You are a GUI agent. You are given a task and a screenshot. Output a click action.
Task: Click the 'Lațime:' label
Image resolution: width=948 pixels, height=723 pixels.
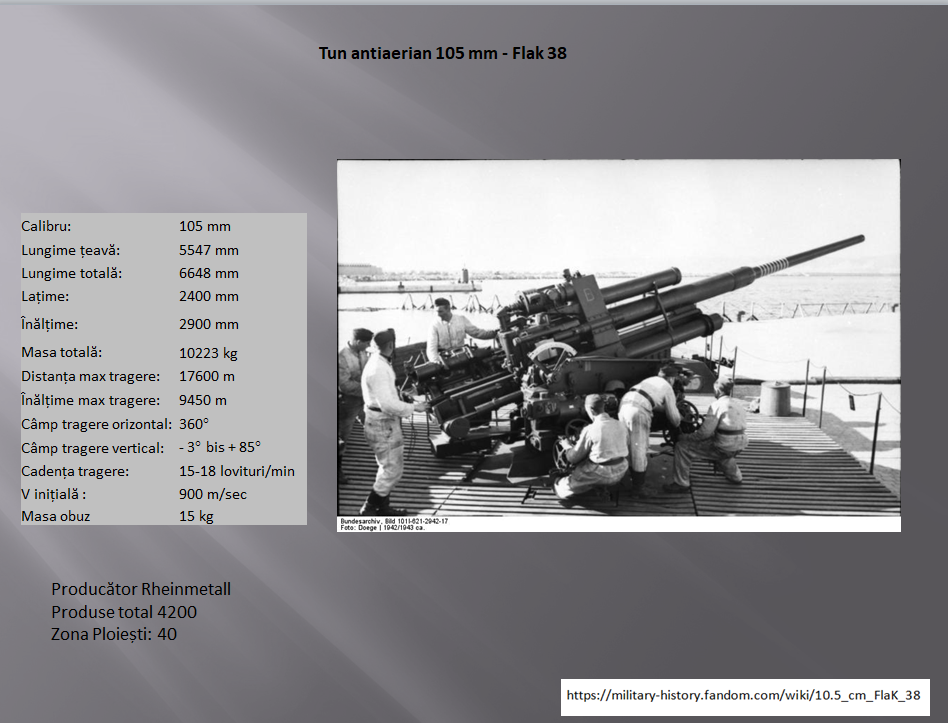[45, 297]
